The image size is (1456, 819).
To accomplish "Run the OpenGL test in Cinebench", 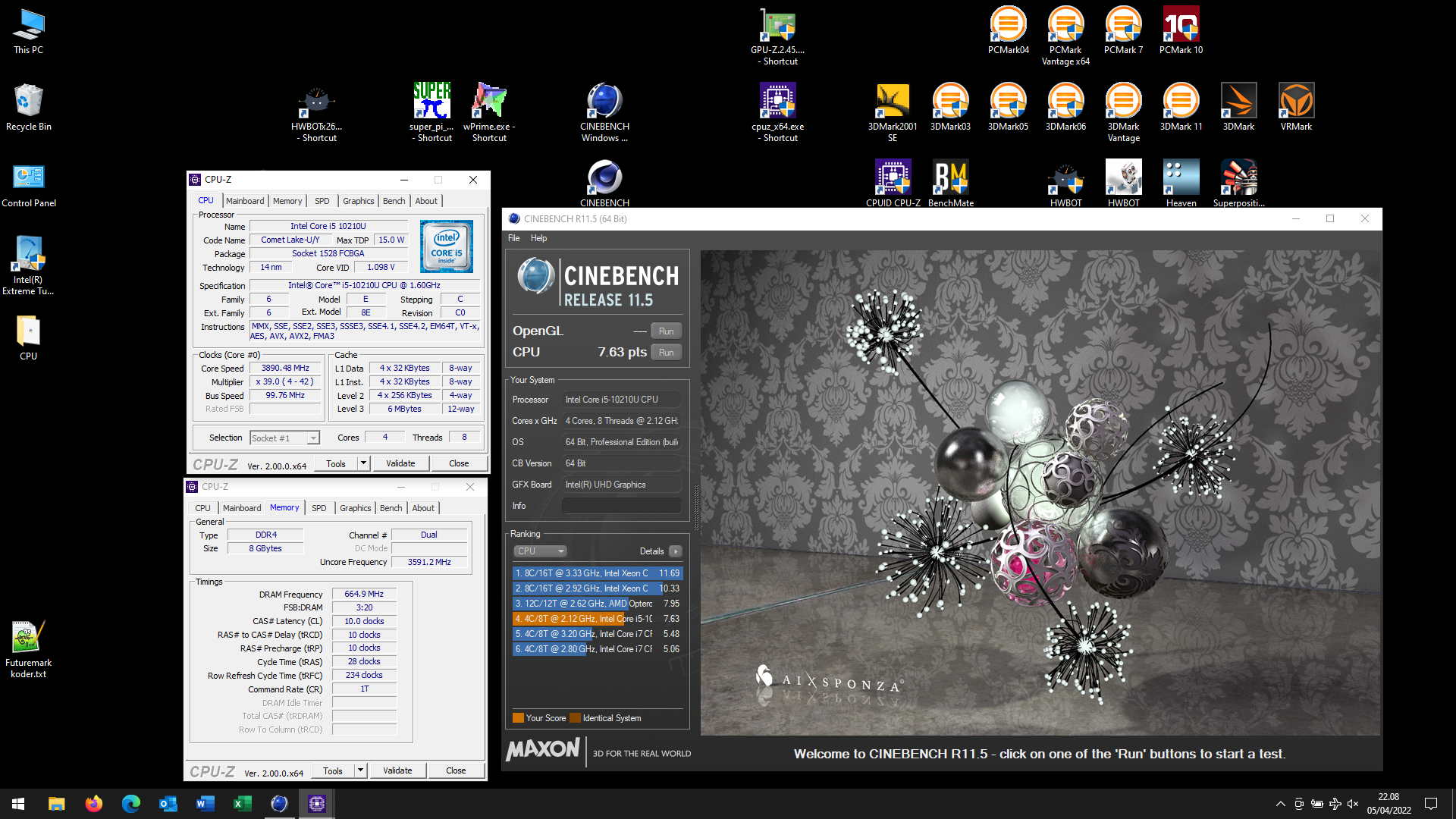I will [667, 331].
